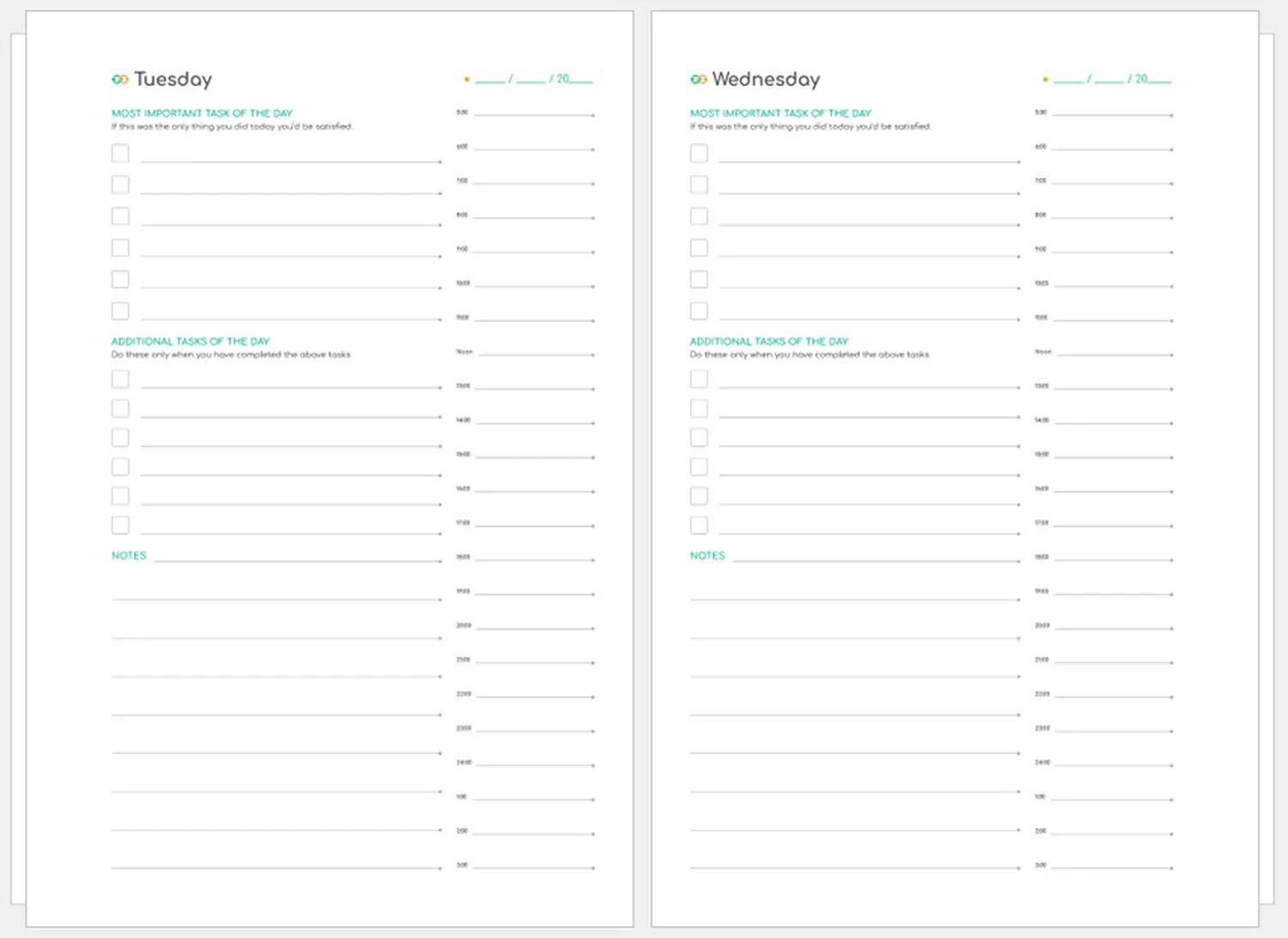Screen dimensions: 1288x938
Task: Select the Tuesday page title
Action: coord(173,80)
